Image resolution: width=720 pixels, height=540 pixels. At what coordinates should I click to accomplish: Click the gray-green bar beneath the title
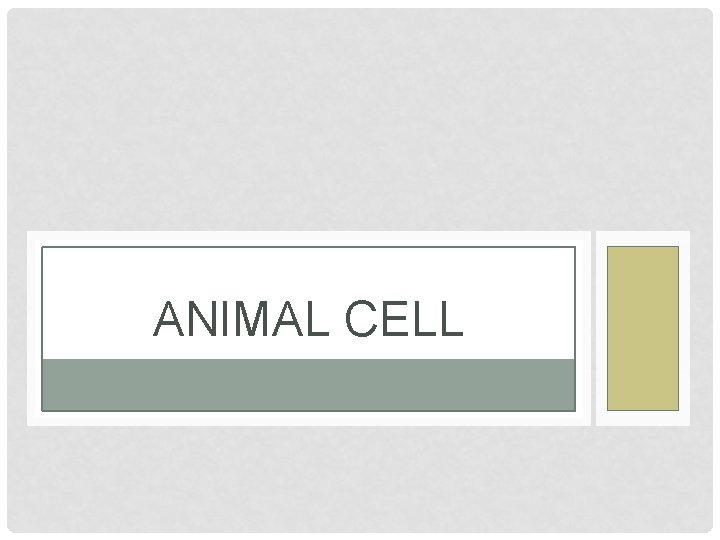coord(308,385)
